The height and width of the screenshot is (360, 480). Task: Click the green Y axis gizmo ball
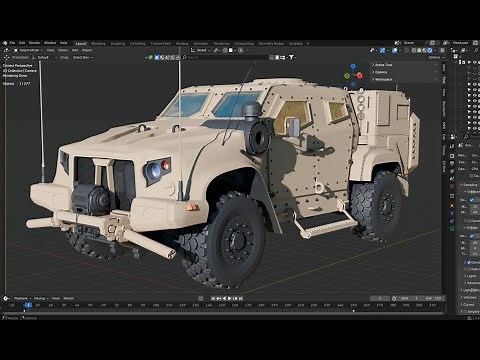347,76
